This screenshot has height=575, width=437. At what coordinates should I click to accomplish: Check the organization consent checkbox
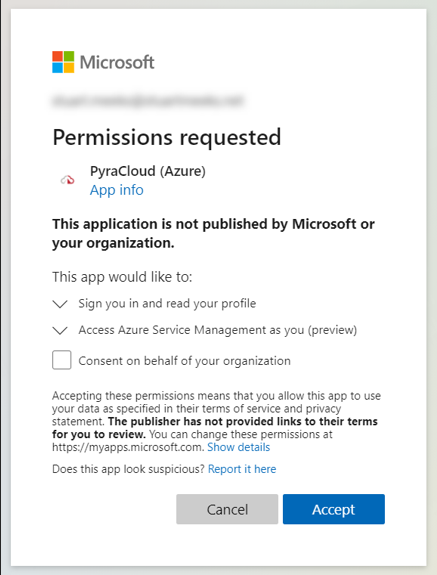tap(62, 360)
